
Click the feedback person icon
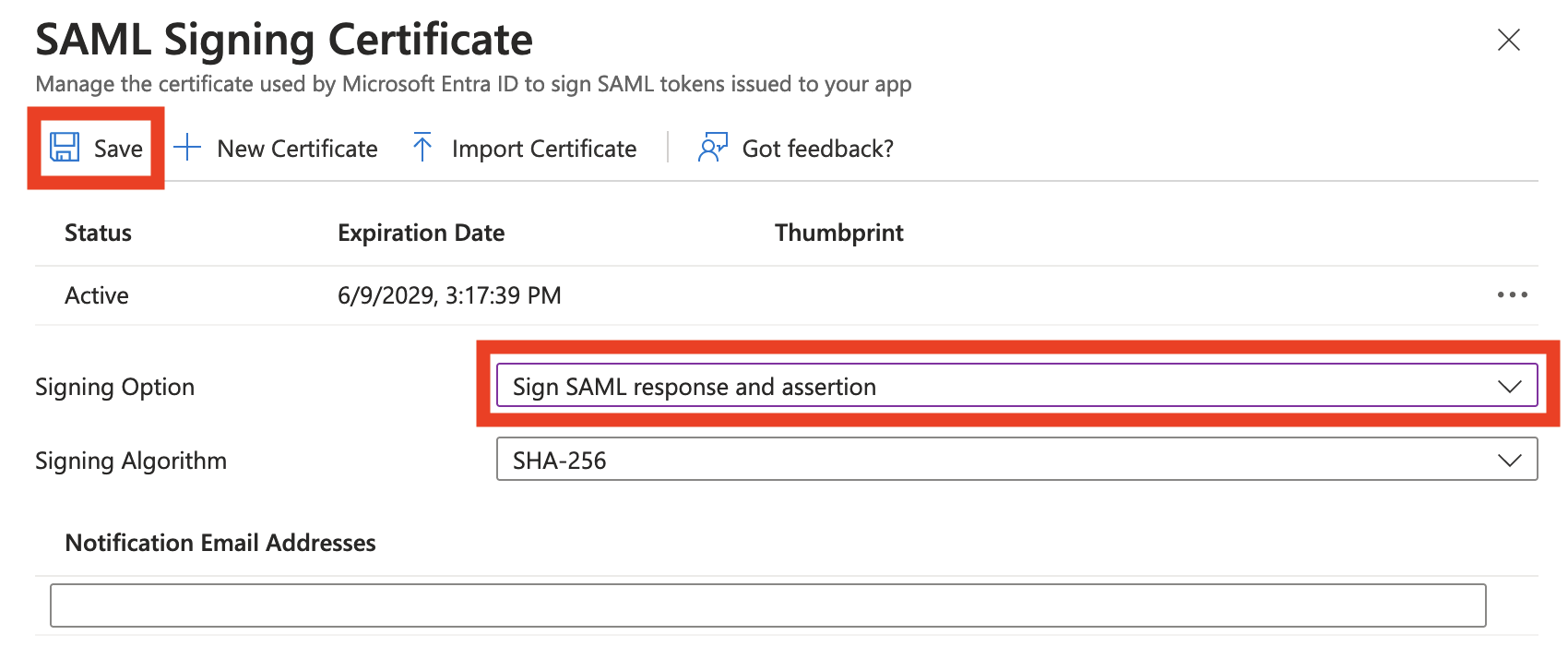(713, 148)
